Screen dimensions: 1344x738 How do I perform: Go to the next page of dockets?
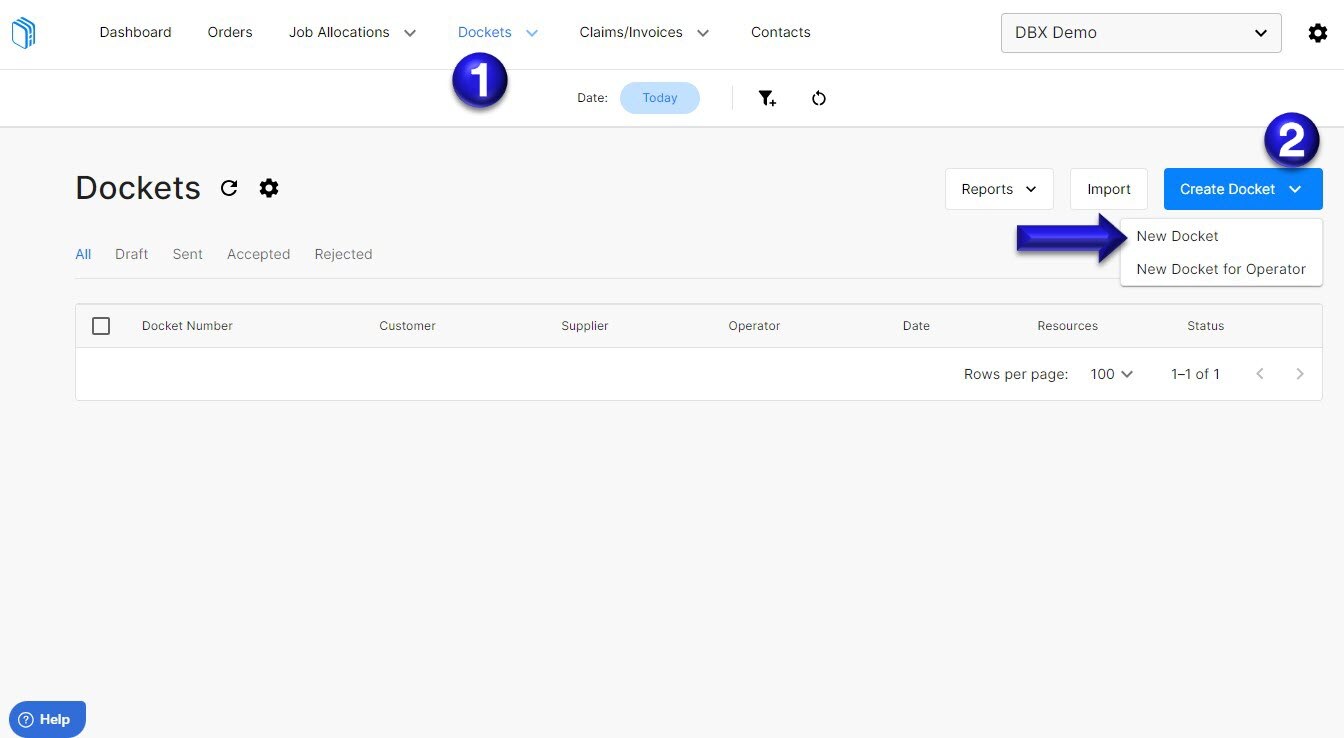click(x=1300, y=373)
